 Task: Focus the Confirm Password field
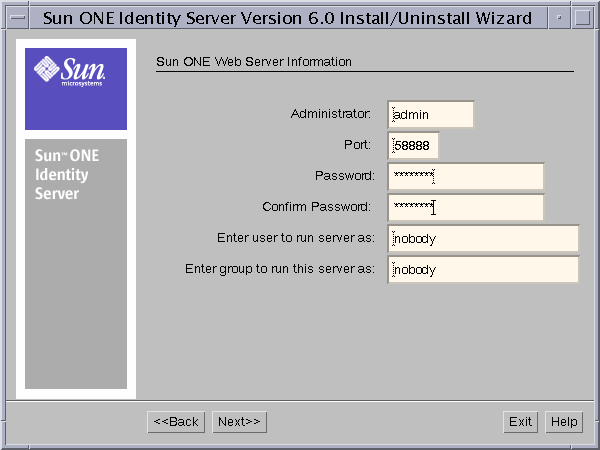coord(466,207)
